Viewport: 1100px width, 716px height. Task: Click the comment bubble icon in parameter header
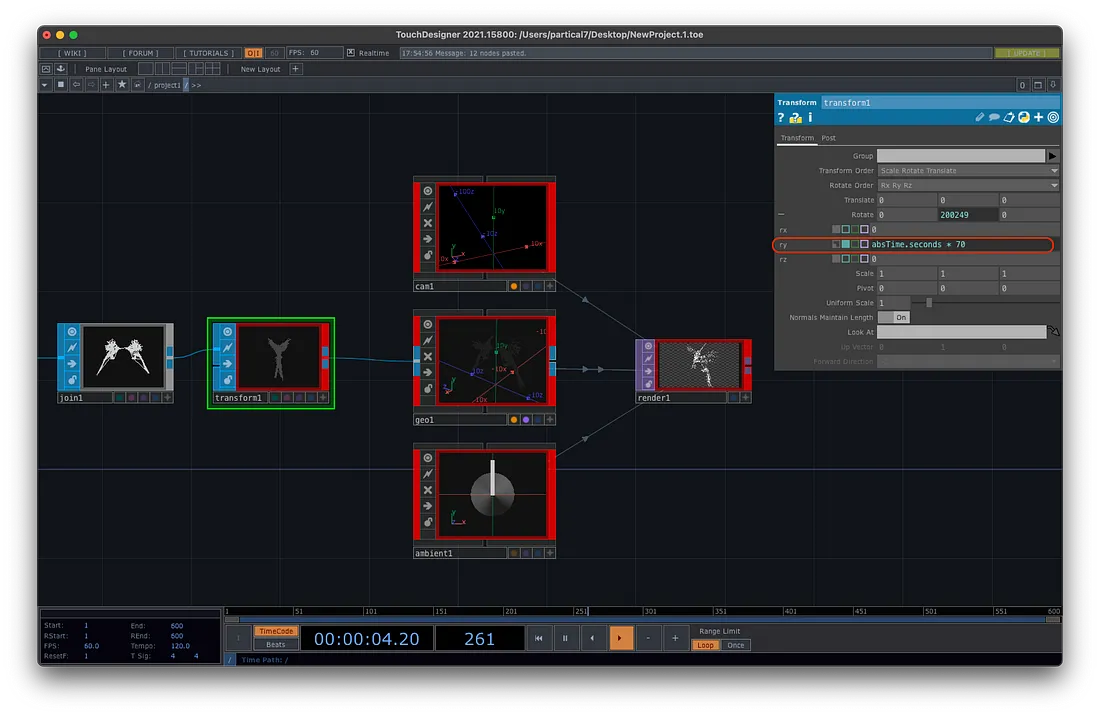[994, 118]
